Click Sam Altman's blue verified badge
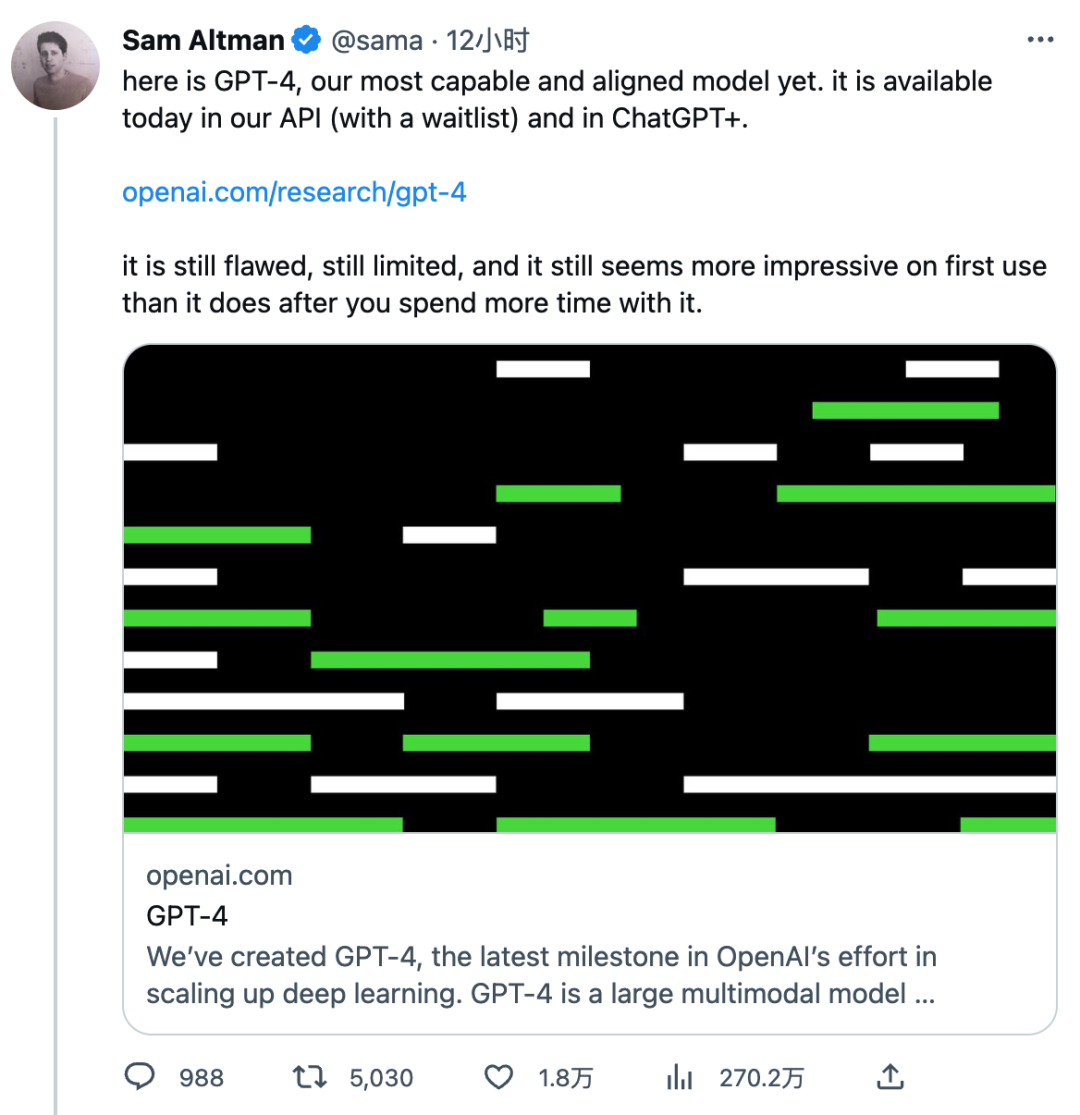Viewport: 1080px width, 1115px height. [x=304, y=40]
